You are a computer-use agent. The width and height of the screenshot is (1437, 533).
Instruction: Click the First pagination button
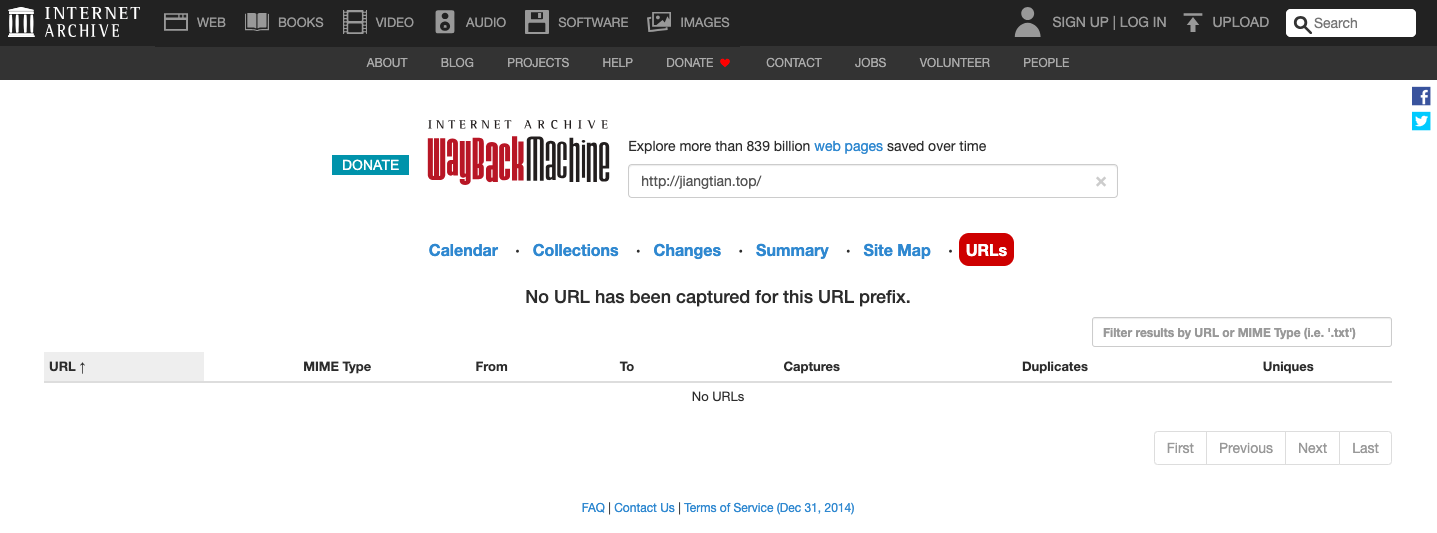pyautogui.click(x=1180, y=448)
